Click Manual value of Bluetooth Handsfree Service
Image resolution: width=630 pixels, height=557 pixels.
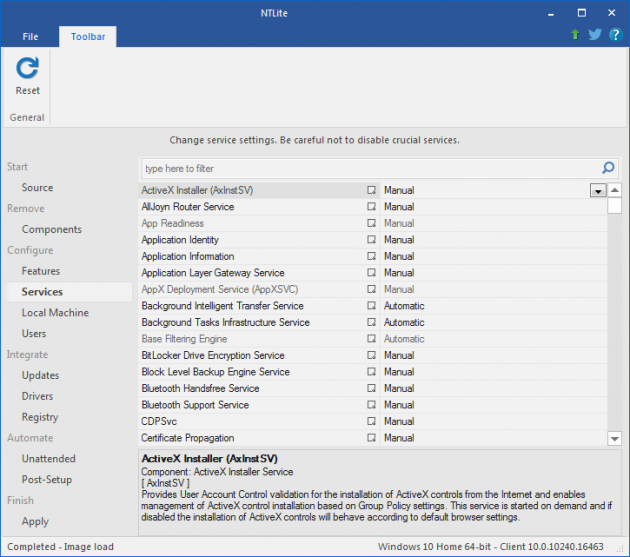point(399,388)
